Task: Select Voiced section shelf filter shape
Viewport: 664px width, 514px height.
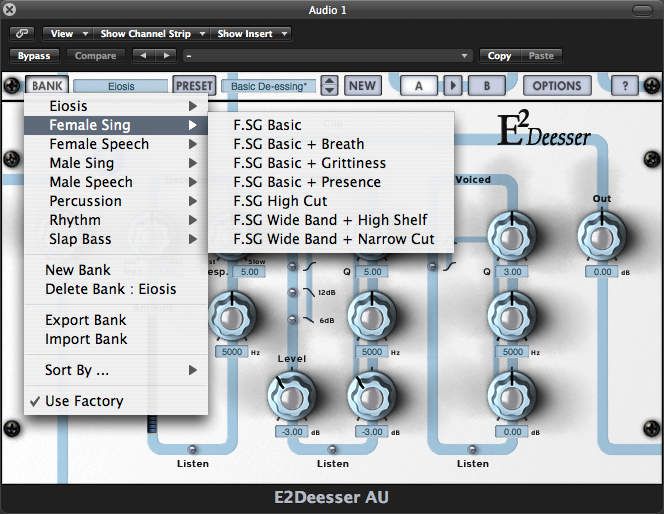Action: pyautogui.click(x=449, y=266)
